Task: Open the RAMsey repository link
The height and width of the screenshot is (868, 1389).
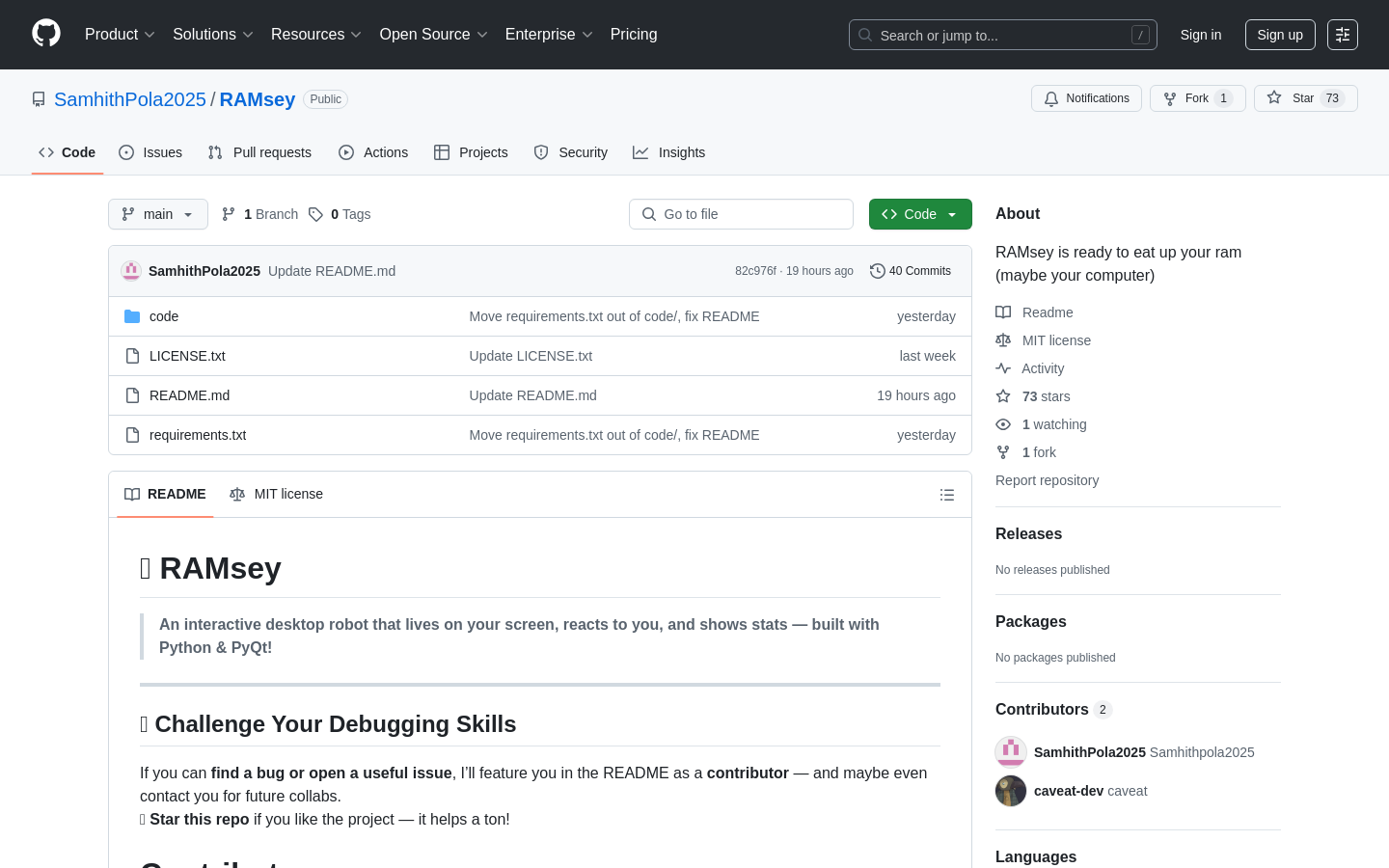Action: coord(258,99)
